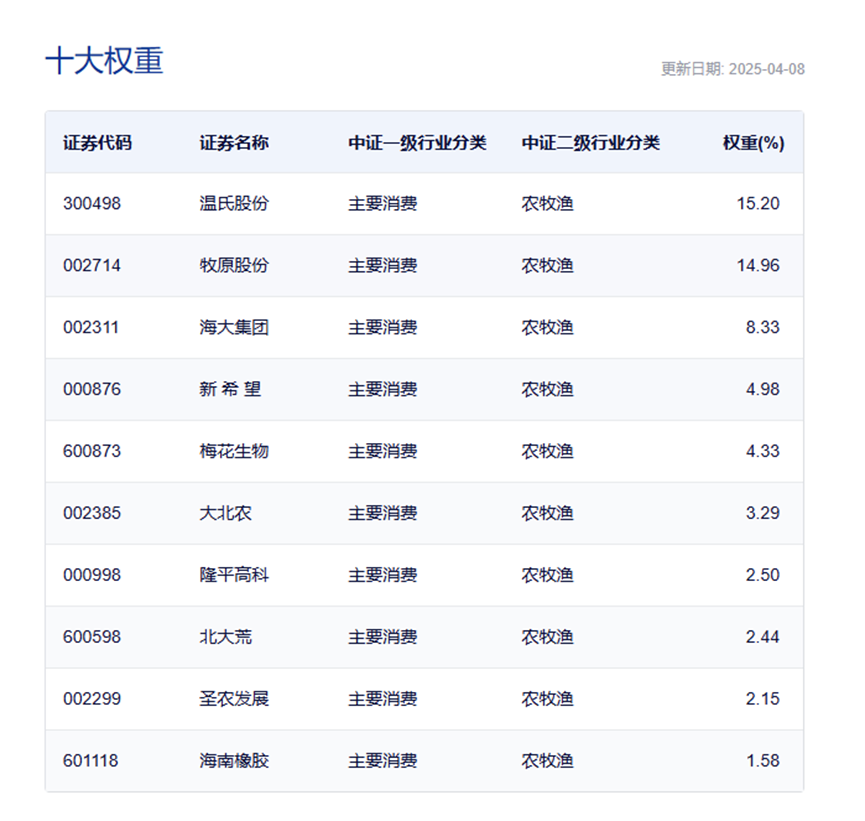
Task: Click security name 北大荒
Action: point(225,637)
